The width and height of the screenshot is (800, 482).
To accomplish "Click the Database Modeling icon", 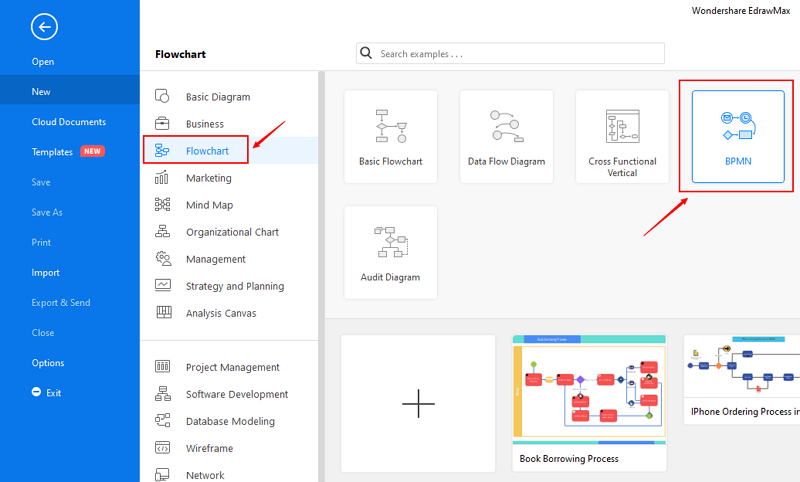I will click(162, 420).
